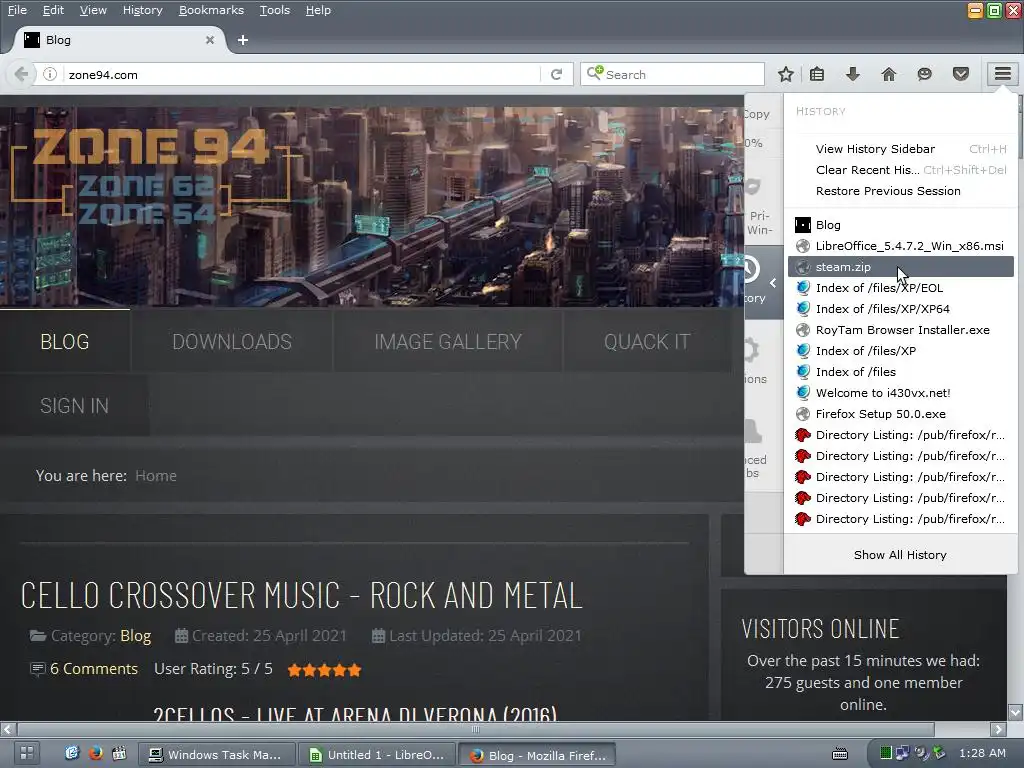Screen dimensions: 1024x768
Task: Open Index of /files/XP/EOL entry
Action: point(901,287)
